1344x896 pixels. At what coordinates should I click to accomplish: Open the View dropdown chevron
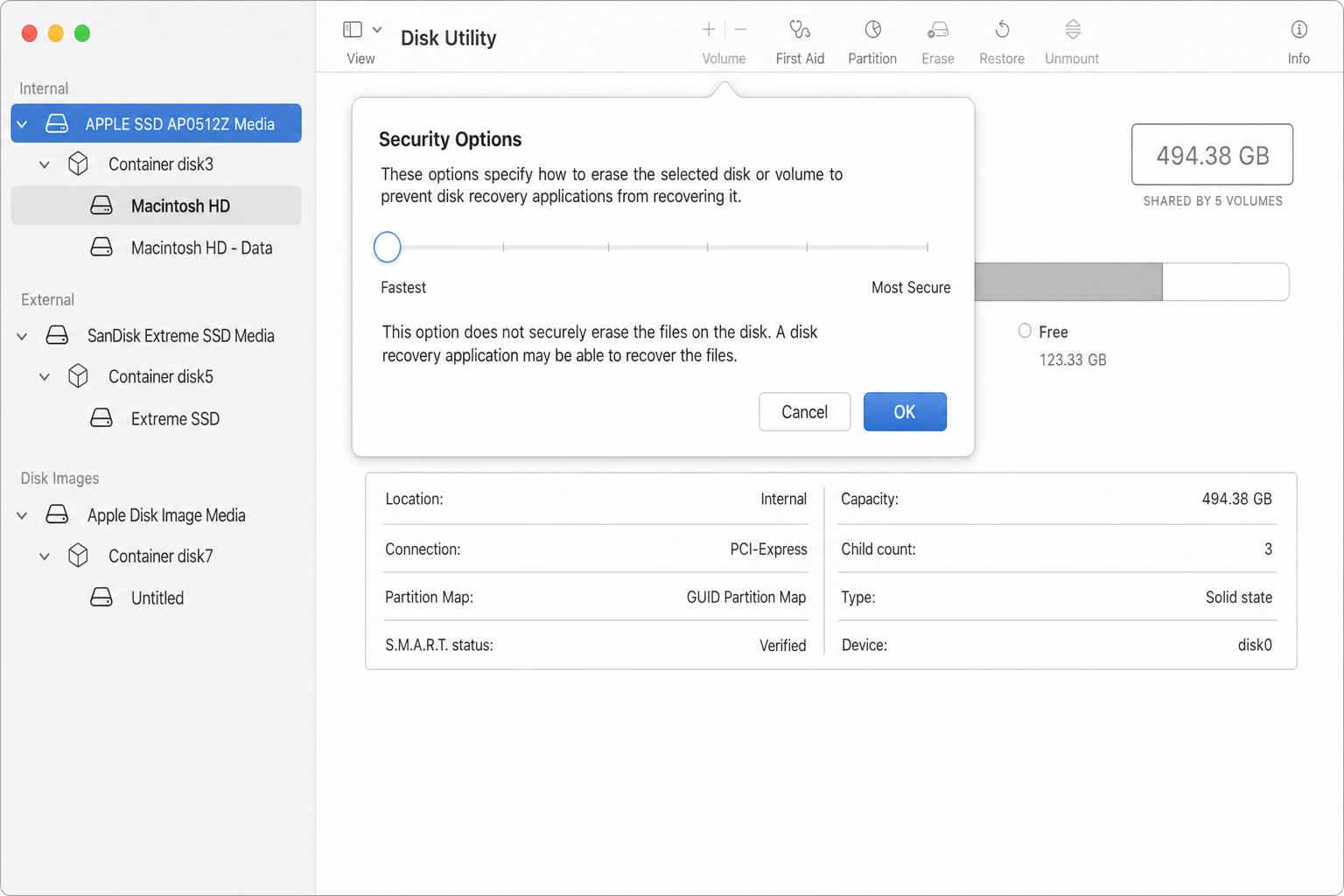coord(377,30)
